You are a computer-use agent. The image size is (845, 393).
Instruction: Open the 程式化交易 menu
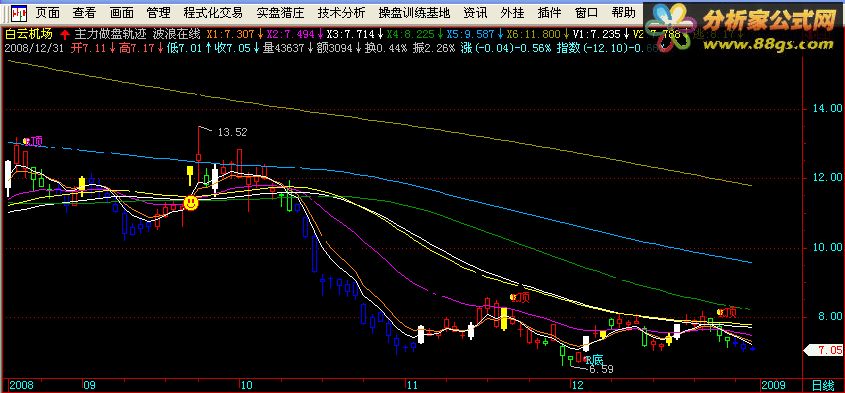(x=213, y=12)
